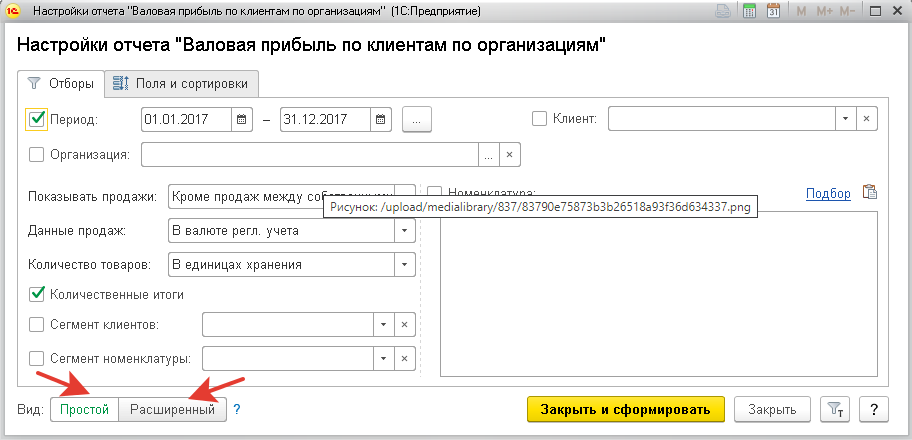
Task: Expand the Данные продаж dropdown
Action: tap(405, 231)
